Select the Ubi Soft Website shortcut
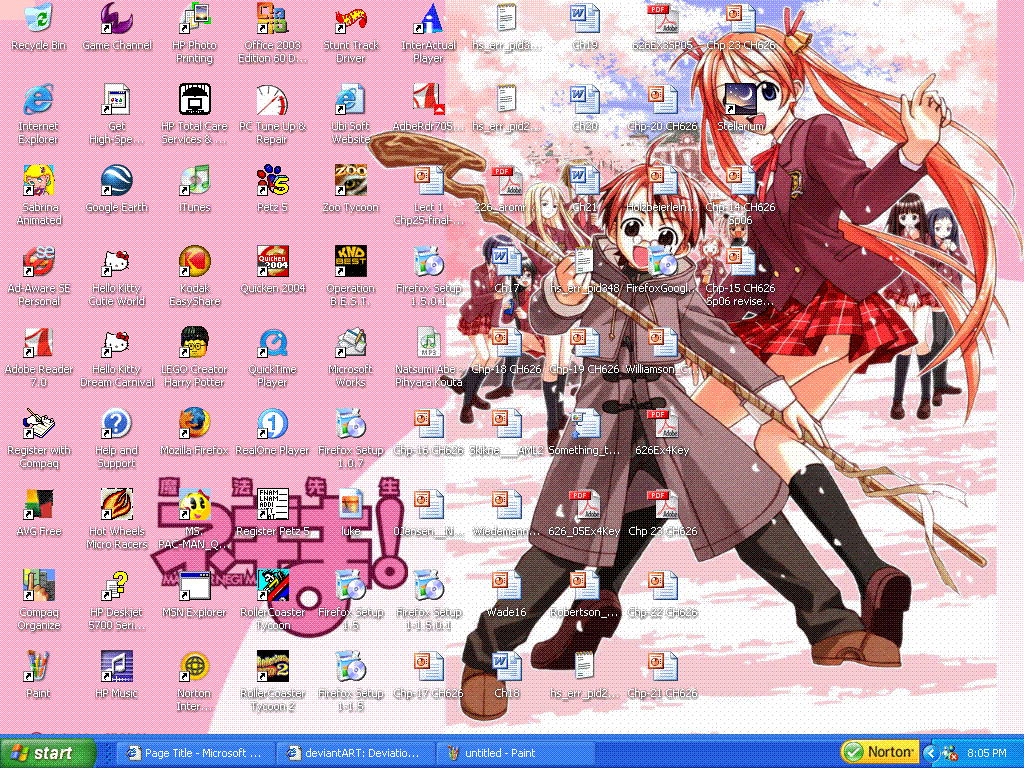 point(351,99)
